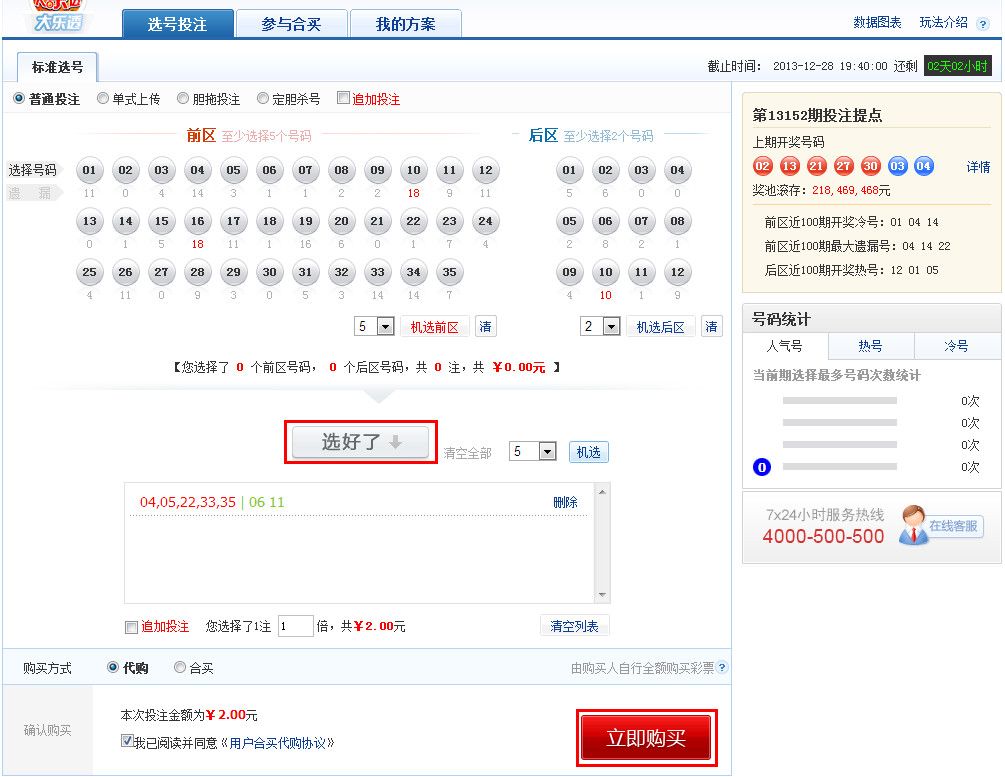Open the front zone random count dropdown
This screenshot has height=777, width=1005.
[x=385, y=327]
